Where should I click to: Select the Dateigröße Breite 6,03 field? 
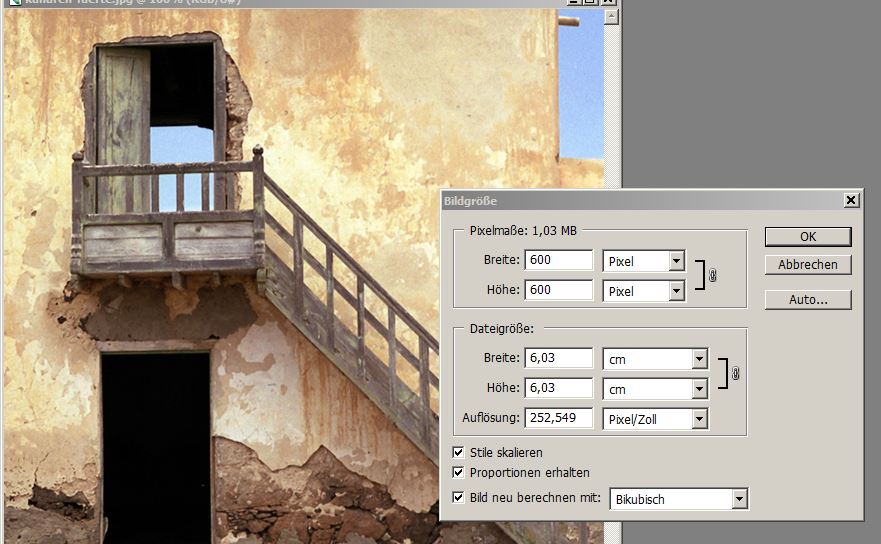pyautogui.click(x=558, y=359)
